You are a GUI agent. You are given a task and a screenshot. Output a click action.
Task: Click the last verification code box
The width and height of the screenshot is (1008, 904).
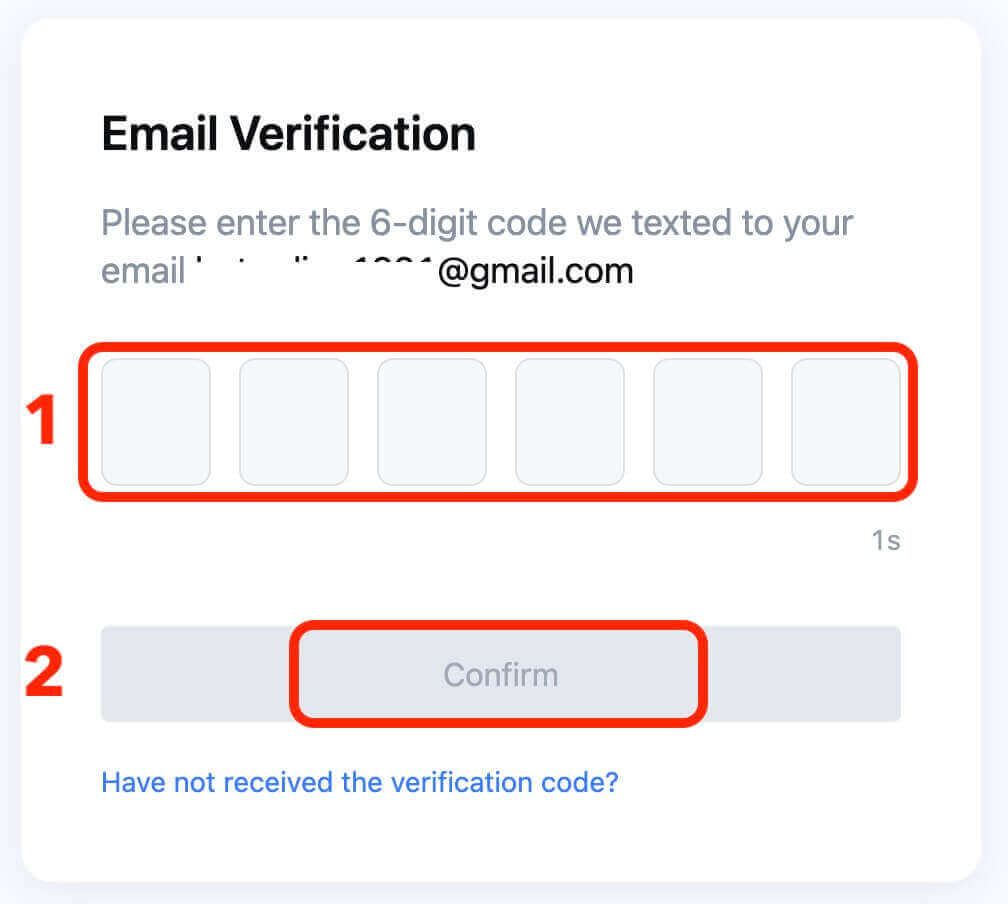click(x=845, y=422)
